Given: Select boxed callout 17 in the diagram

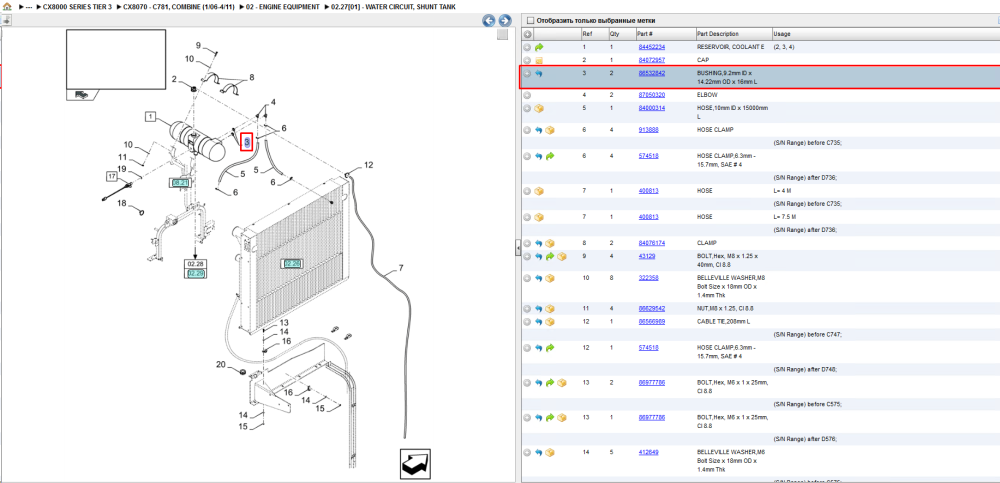Looking at the screenshot, I should (112, 176).
